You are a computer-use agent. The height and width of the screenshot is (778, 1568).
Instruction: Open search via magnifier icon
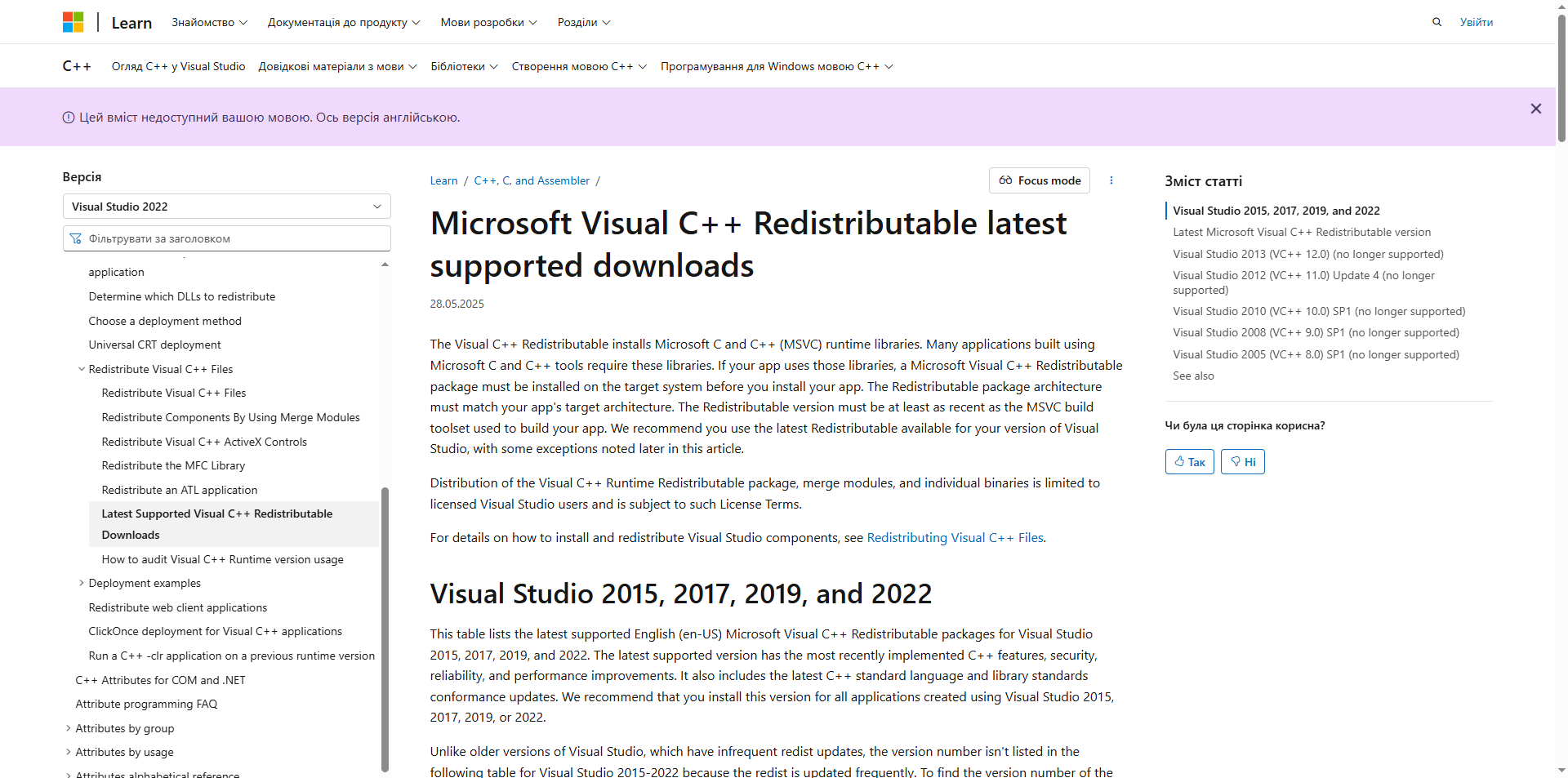(x=1437, y=22)
